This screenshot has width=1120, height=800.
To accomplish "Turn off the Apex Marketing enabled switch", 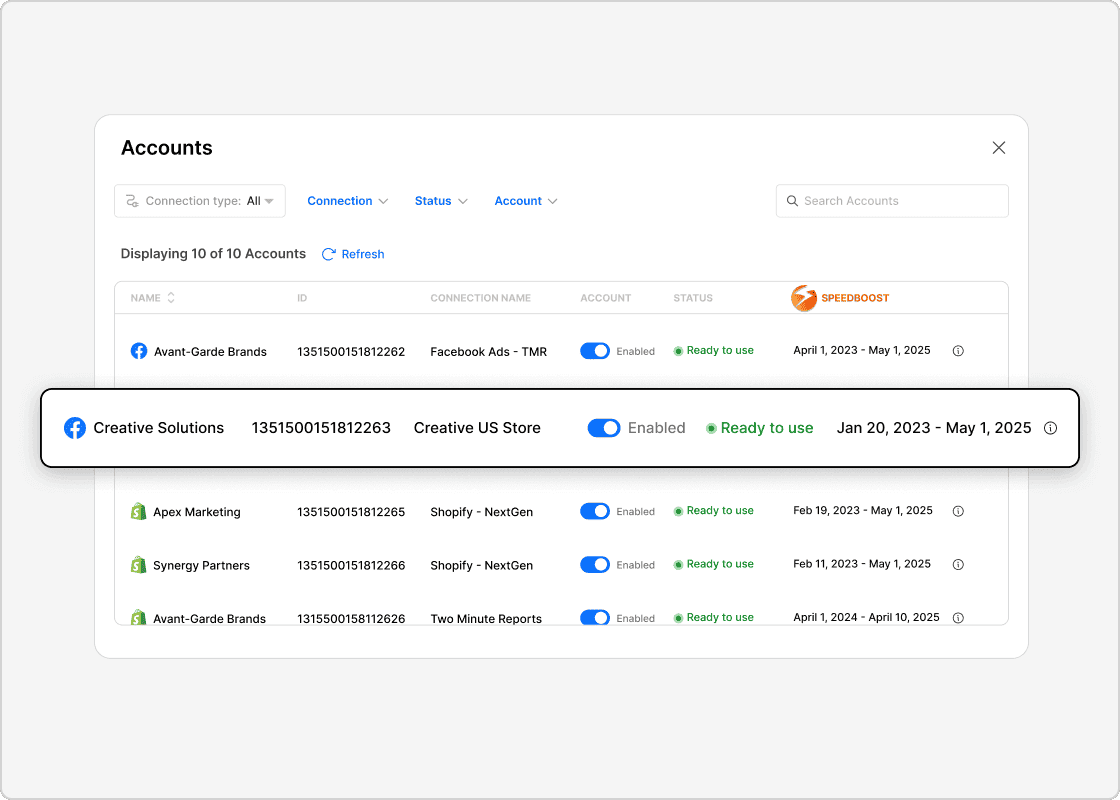I will [595, 511].
